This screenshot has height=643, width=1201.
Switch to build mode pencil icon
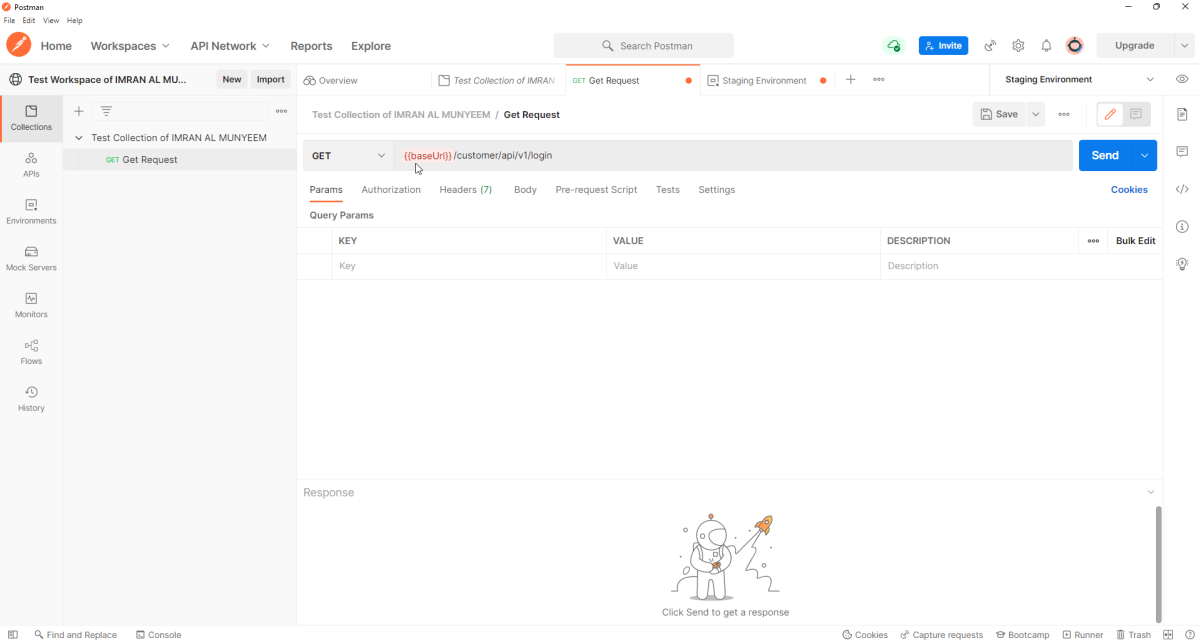[x=1110, y=115]
